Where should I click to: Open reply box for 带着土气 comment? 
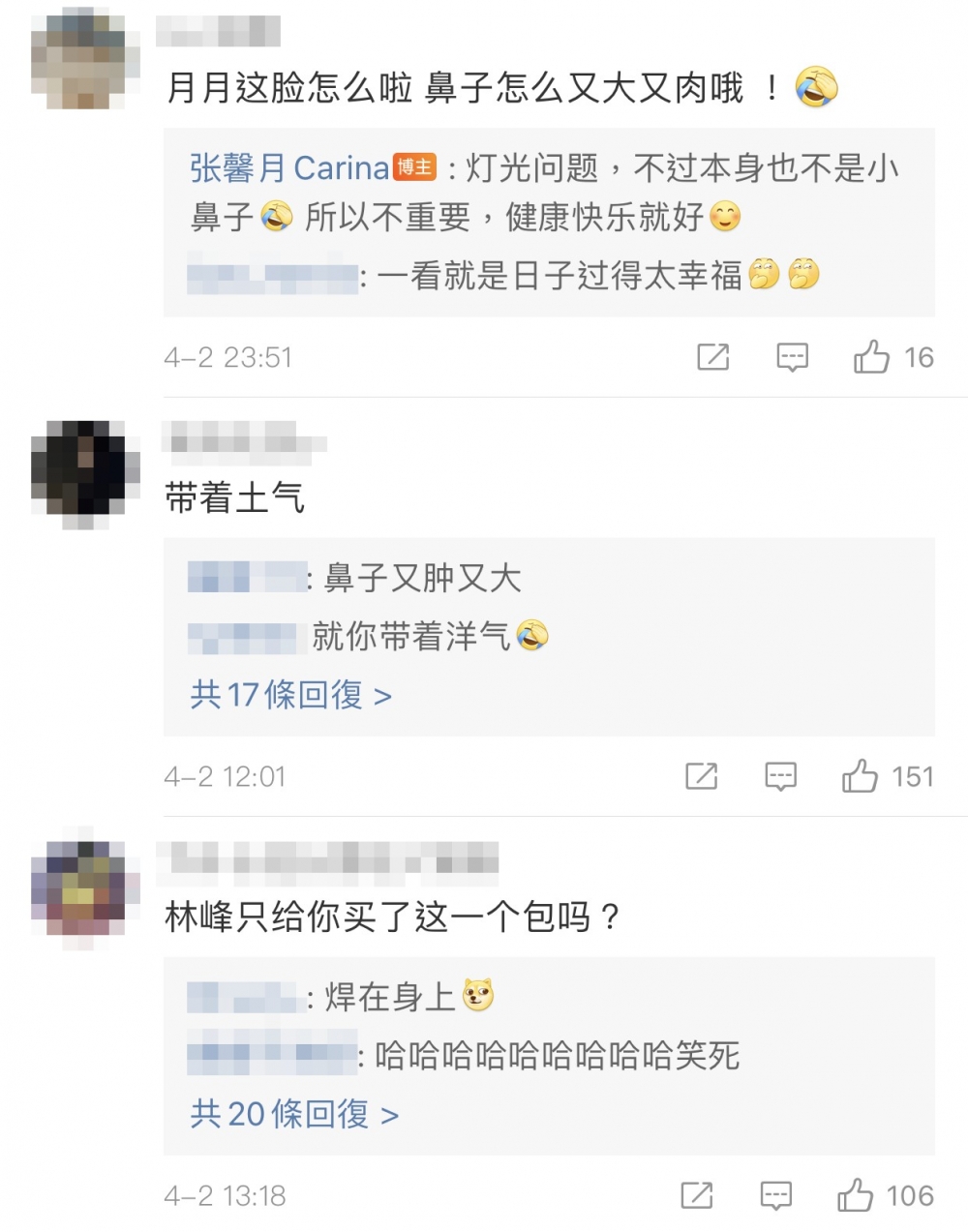[x=780, y=776]
